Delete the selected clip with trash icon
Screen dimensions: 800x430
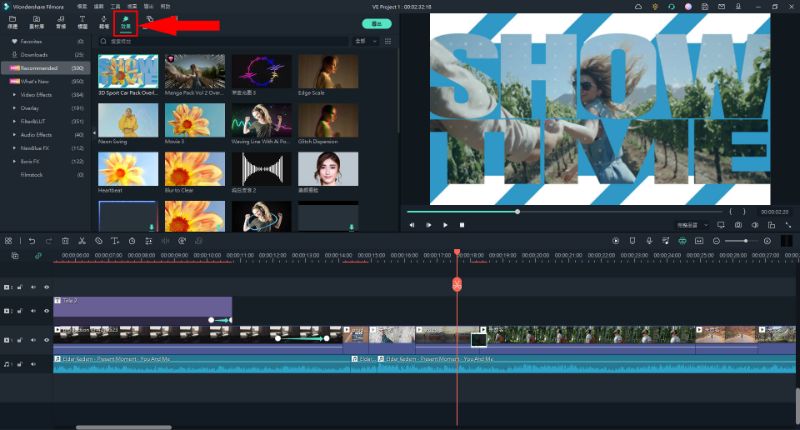[65, 241]
